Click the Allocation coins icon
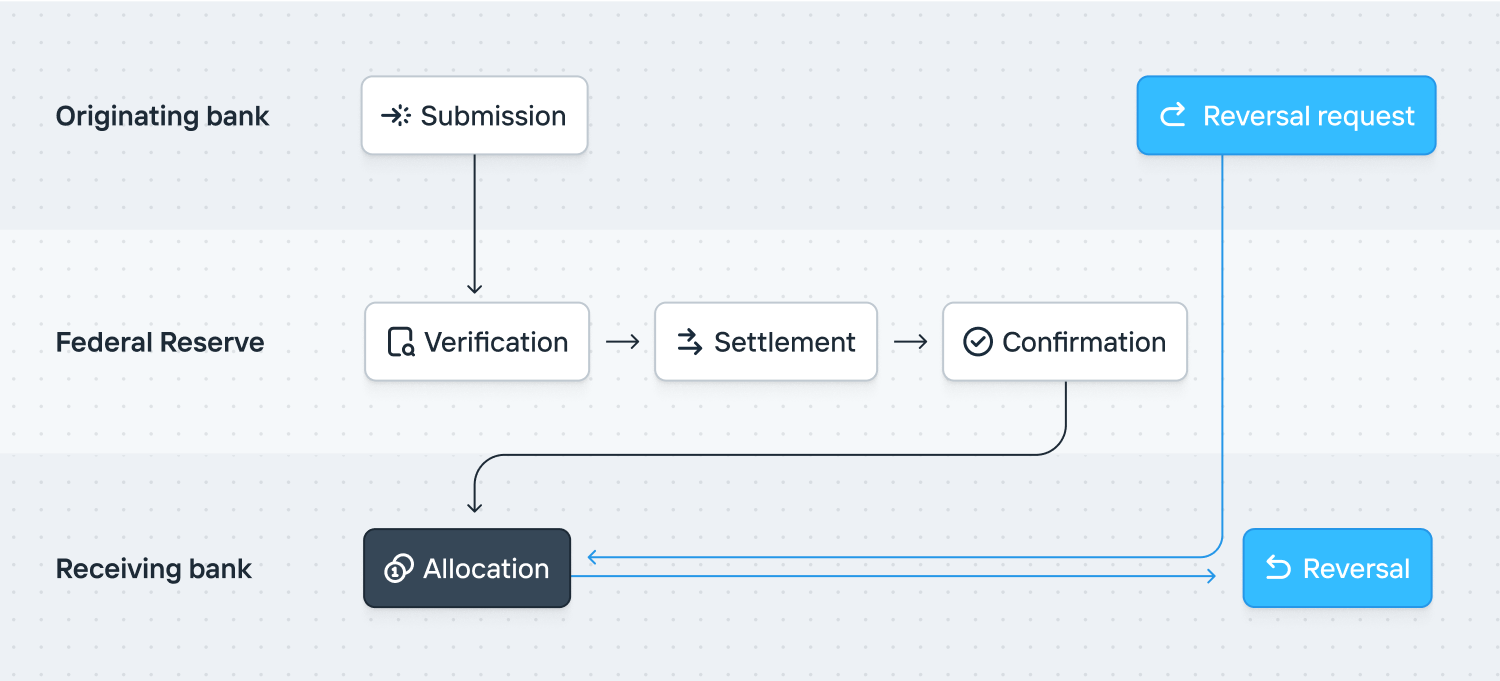Screen dimensions: 1500x681 pyautogui.click(x=399, y=569)
